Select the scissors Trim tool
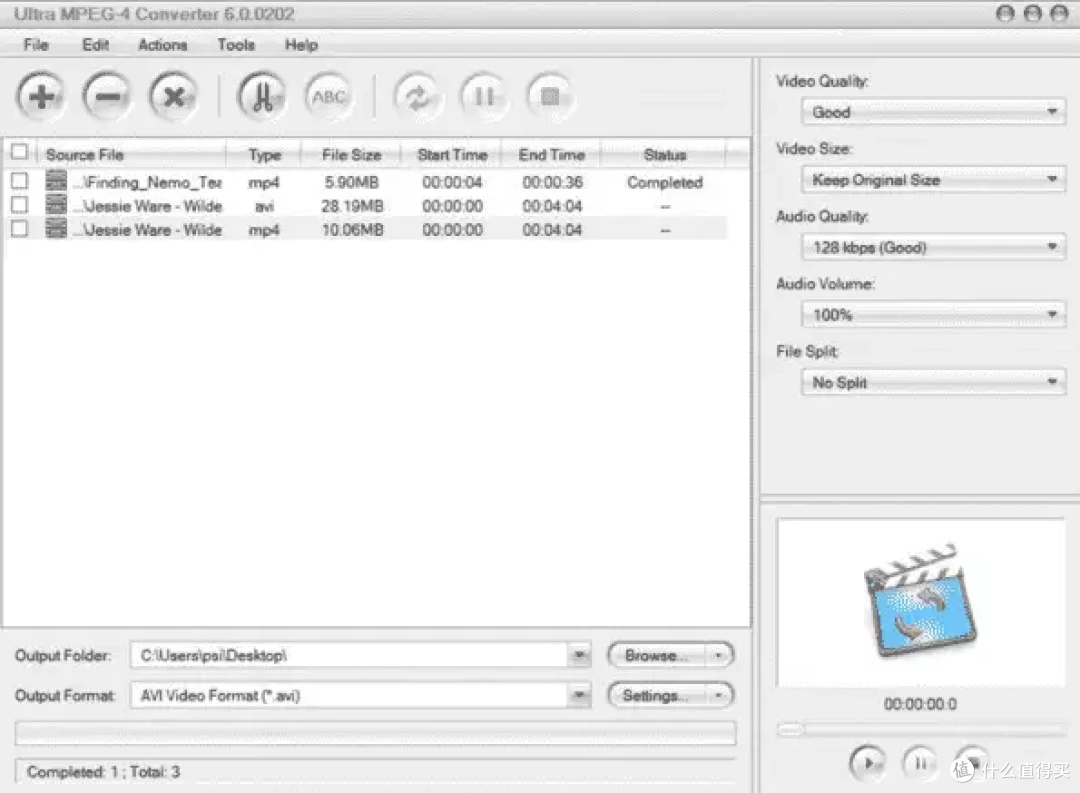1080x793 pixels. [x=262, y=97]
